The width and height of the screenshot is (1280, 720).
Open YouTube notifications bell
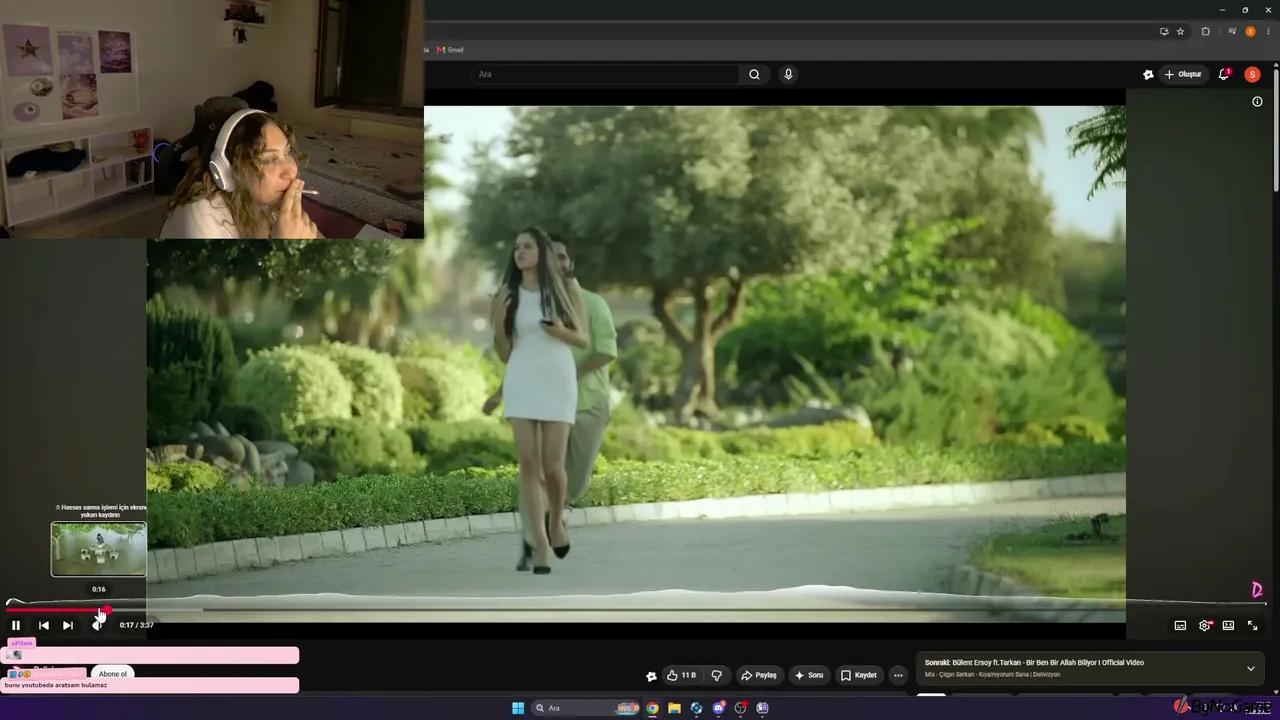pos(1224,74)
